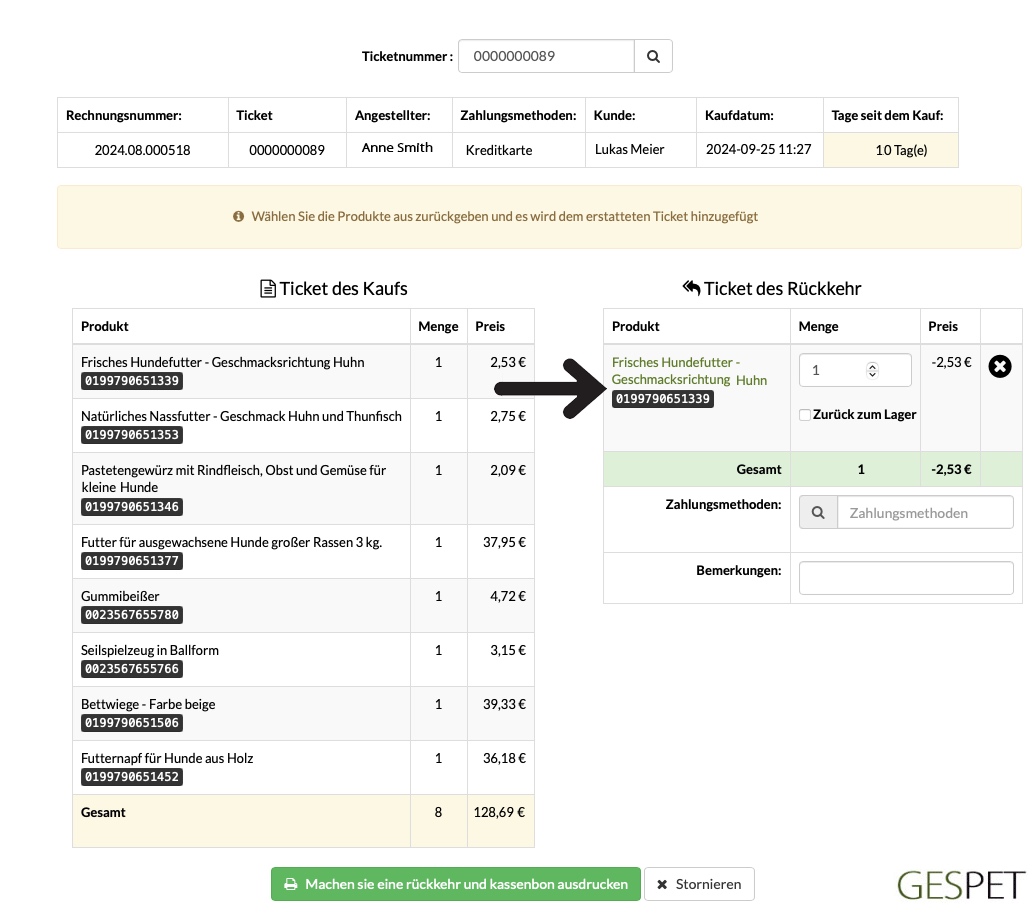This screenshot has width=1033, height=913.
Task: Click the price 36,18 €
Action: [x=504, y=758]
